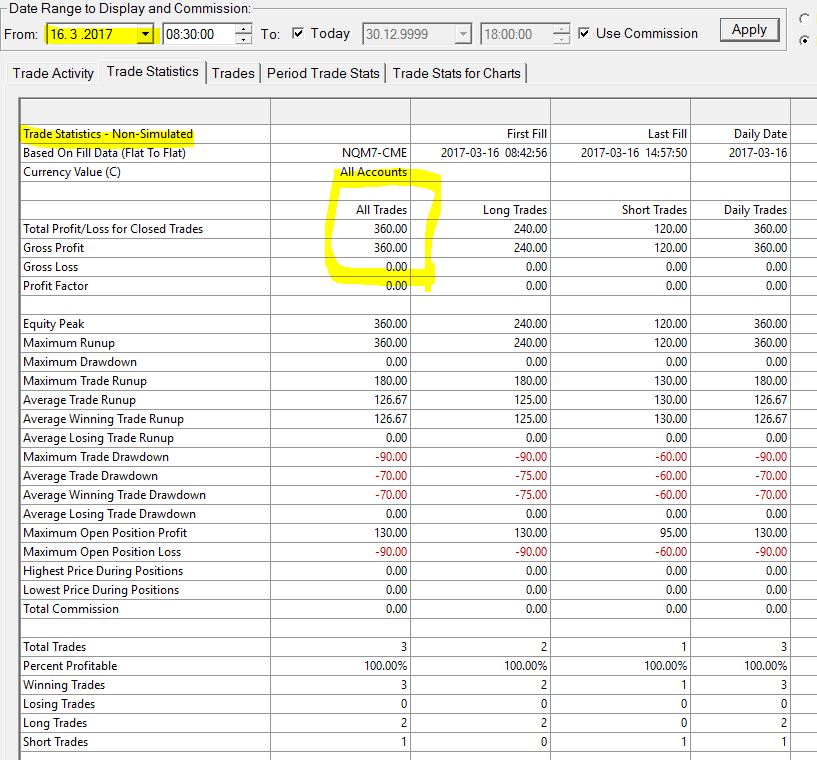The image size is (817, 760).
Task: Click the Short Trades column header
Action: pyautogui.click(x=654, y=210)
